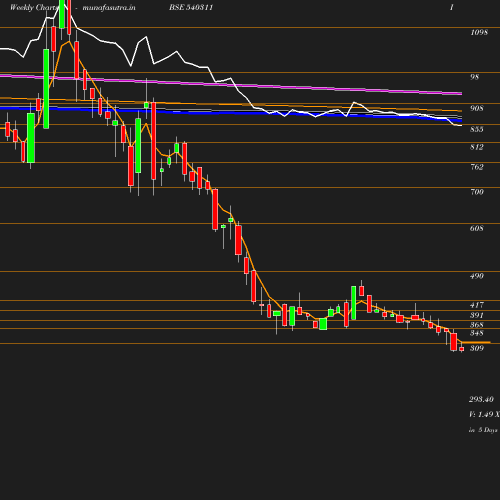Click the 762 price level label
The width and height of the screenshot is (500, 500).
477,167
